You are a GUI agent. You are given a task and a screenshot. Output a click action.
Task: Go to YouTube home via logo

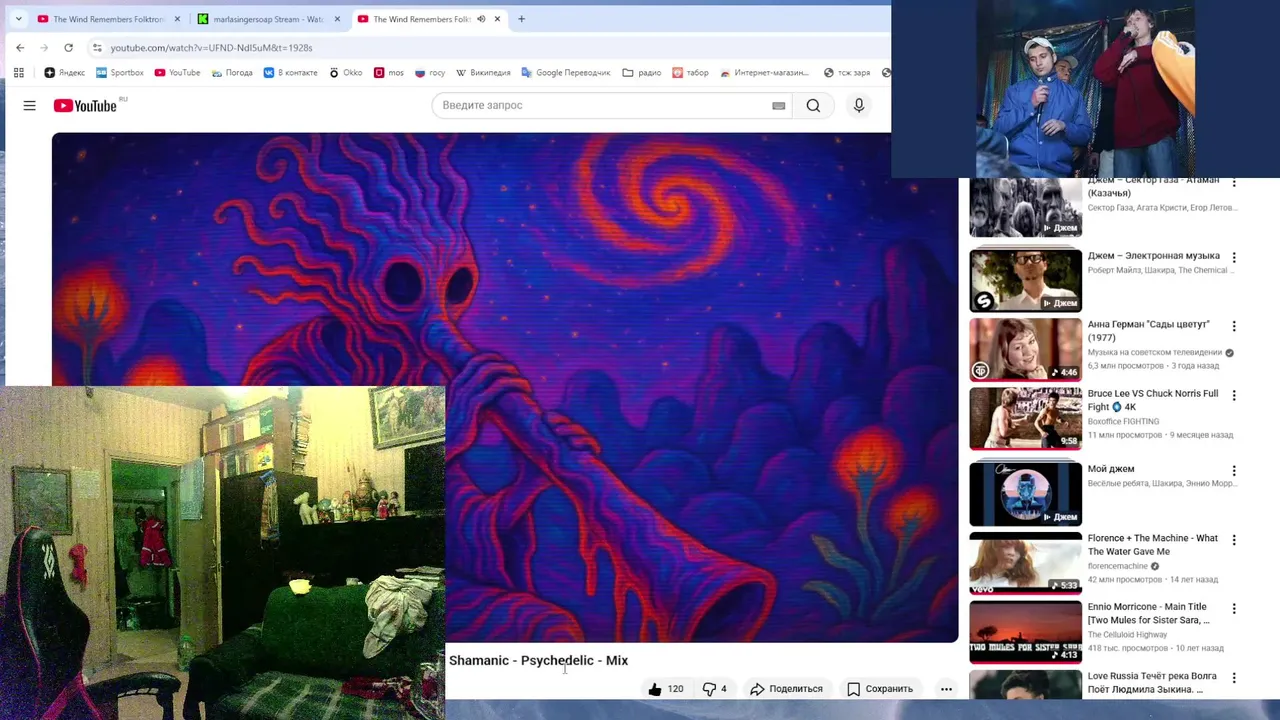pyautogui.click(x=86, y=106)
